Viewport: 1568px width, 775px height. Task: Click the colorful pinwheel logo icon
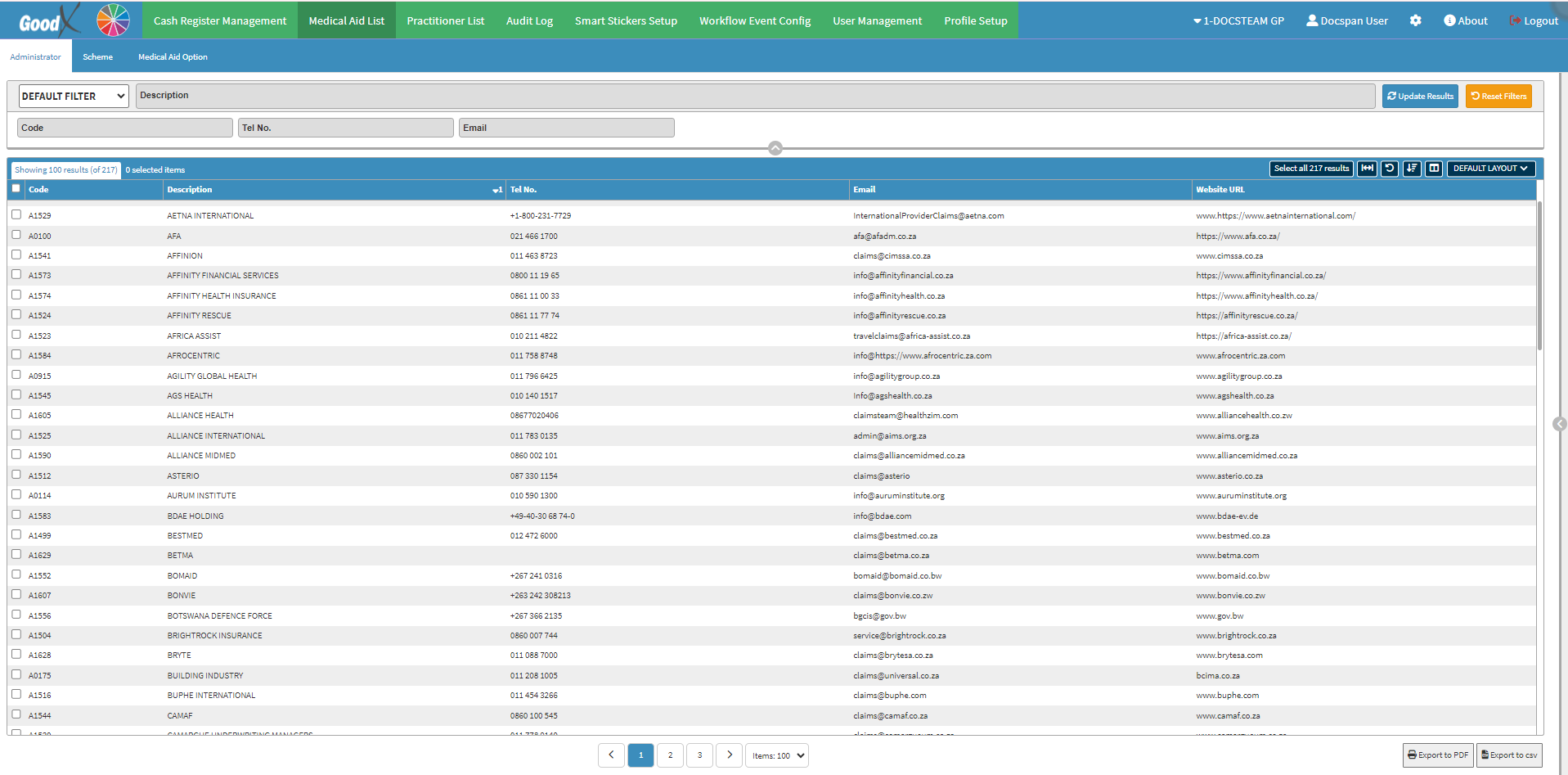[113, 20]
